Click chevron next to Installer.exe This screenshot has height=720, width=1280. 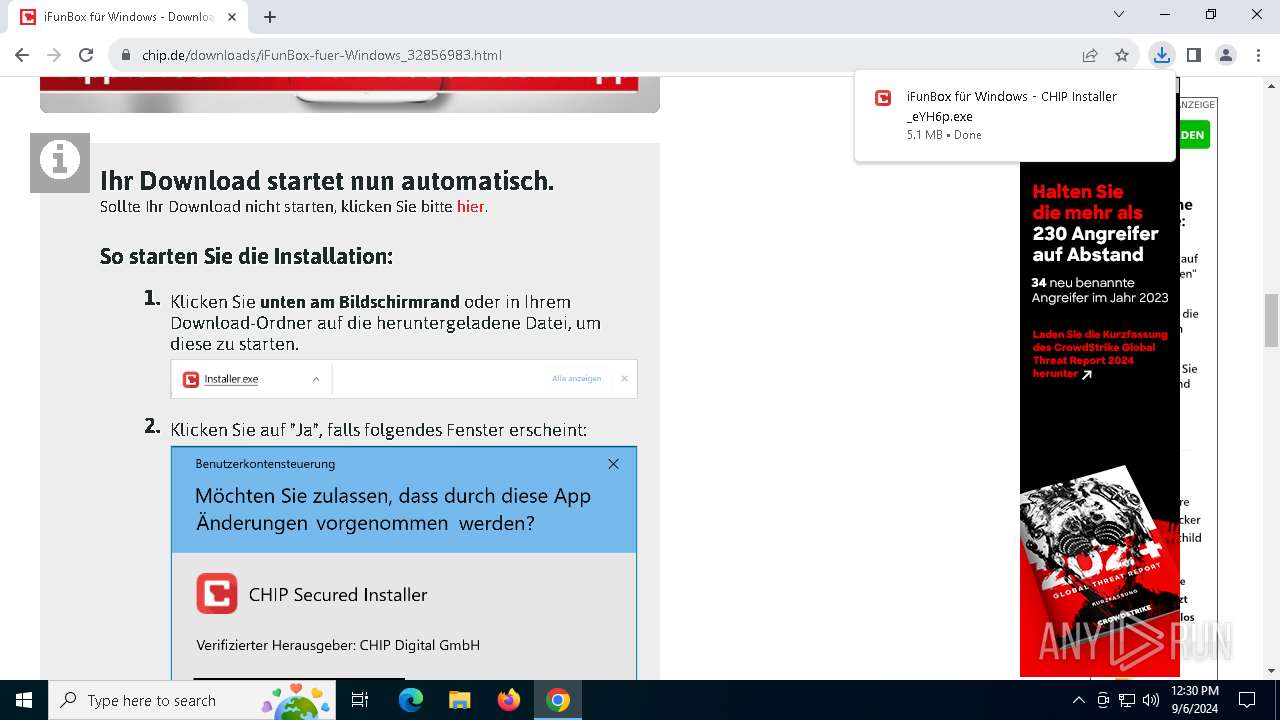[x=316, y=379]
